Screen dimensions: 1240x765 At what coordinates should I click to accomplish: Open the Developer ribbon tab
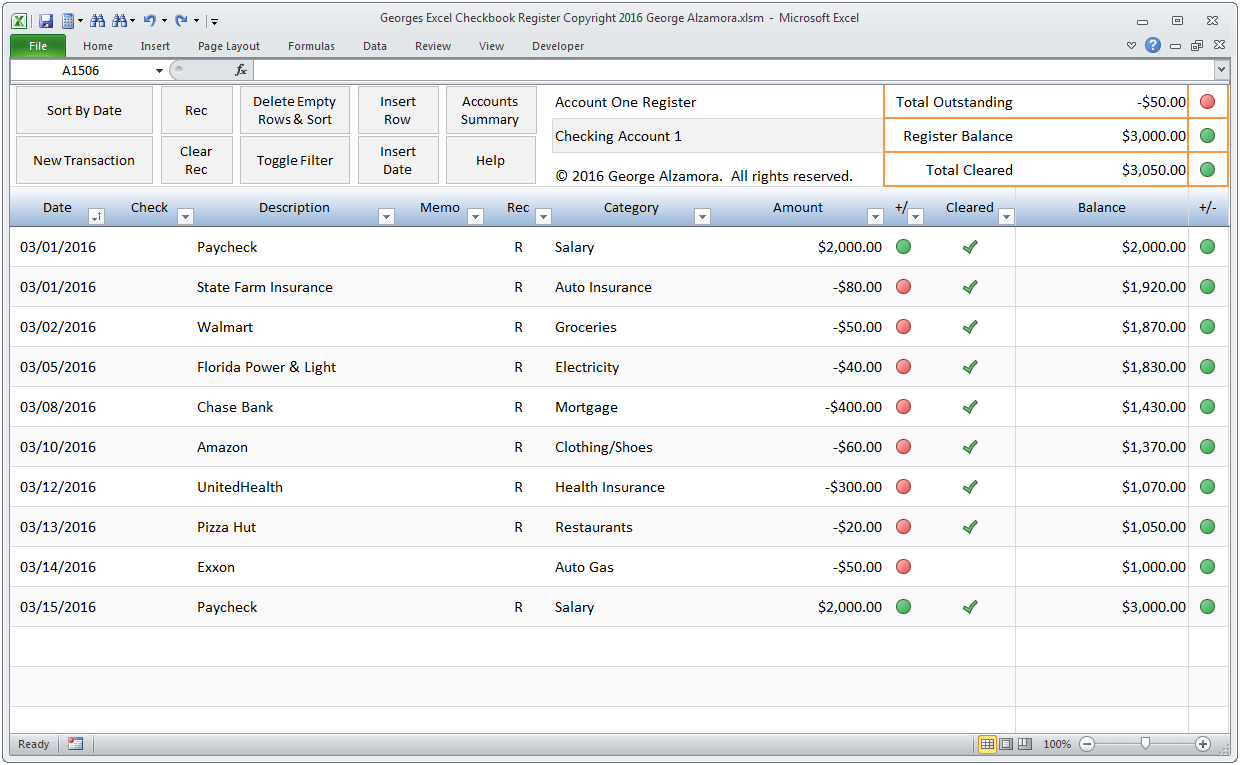point(558,46)
